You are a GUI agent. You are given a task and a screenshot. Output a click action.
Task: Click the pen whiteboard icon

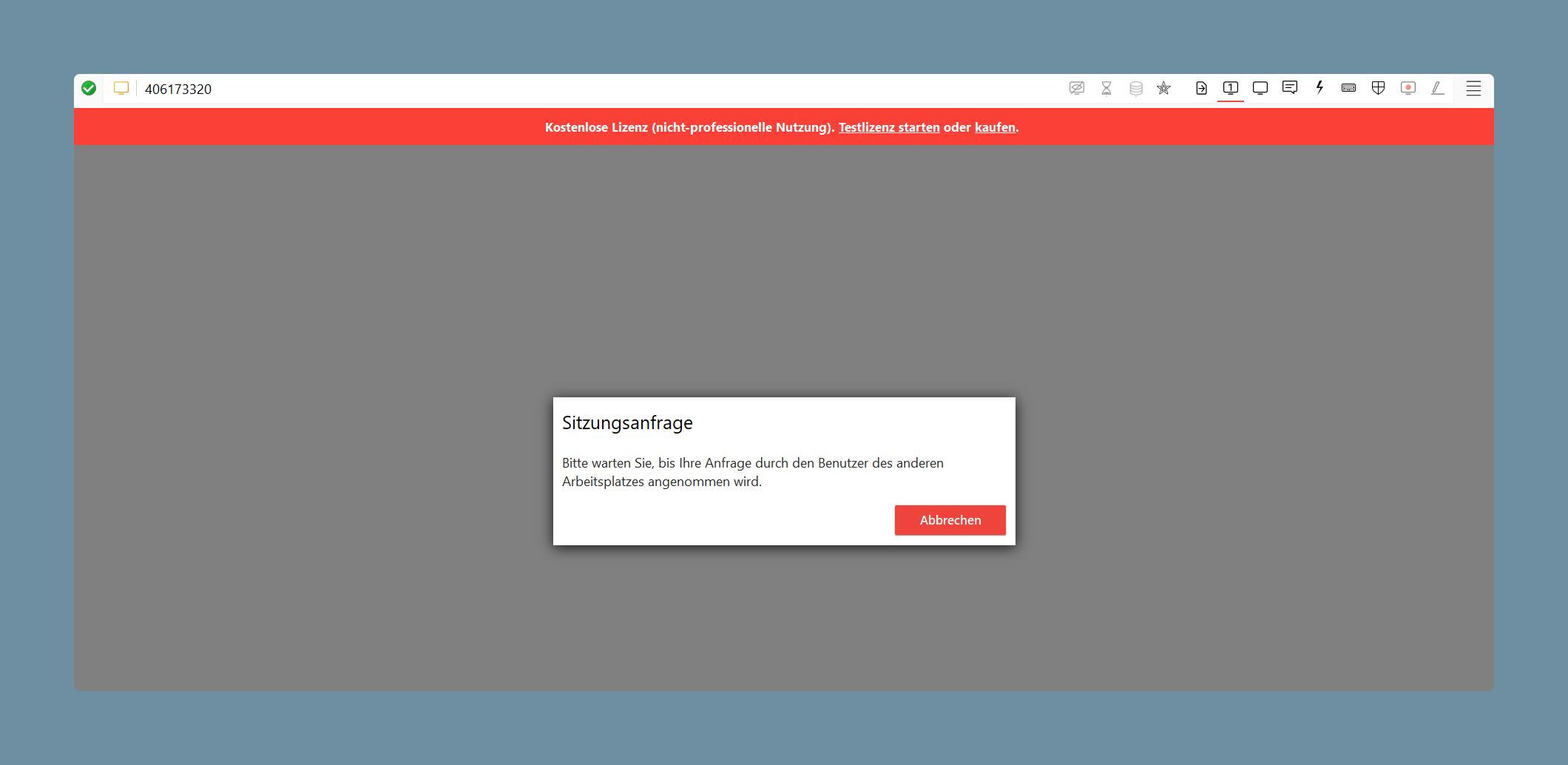pos(1438,88)
